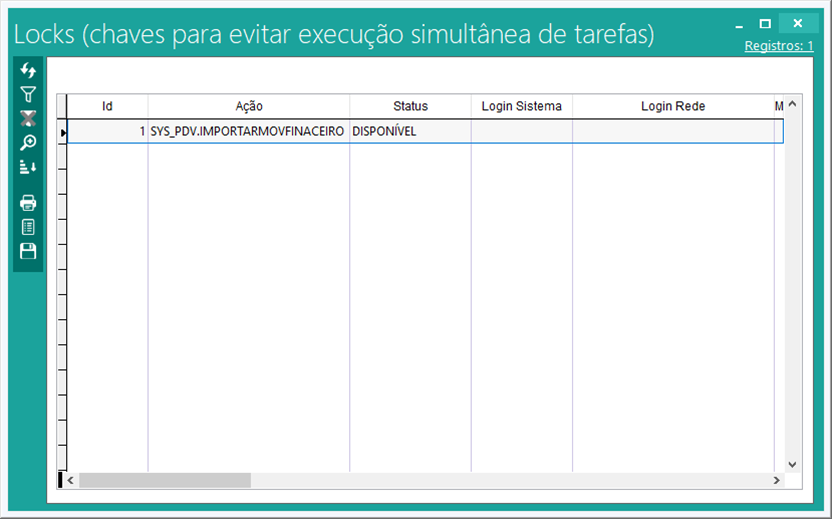Click the empty Login Rede cell in row 1

(x=673, y=131)
